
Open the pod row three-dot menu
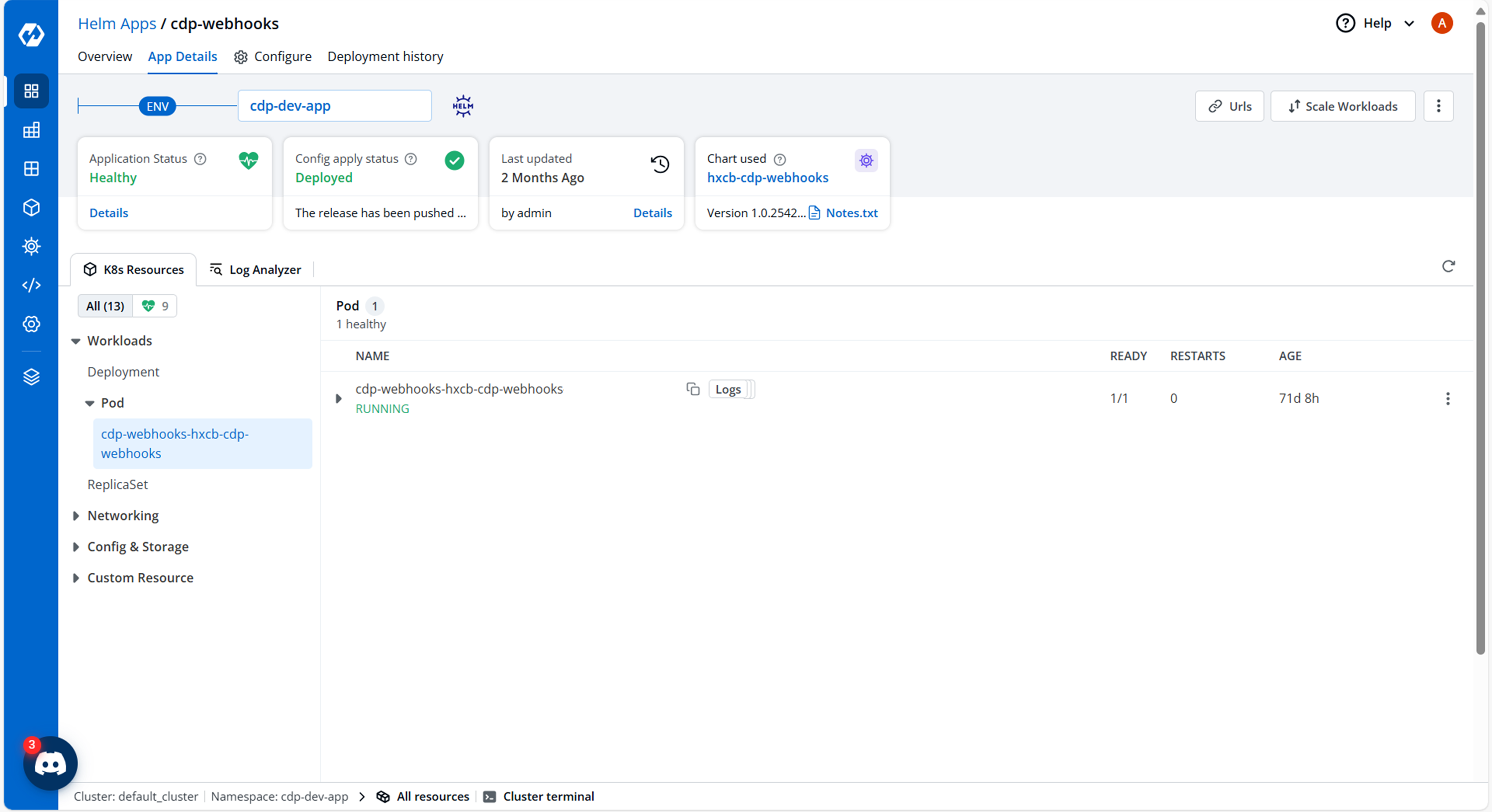click(x=1447, y=398)
